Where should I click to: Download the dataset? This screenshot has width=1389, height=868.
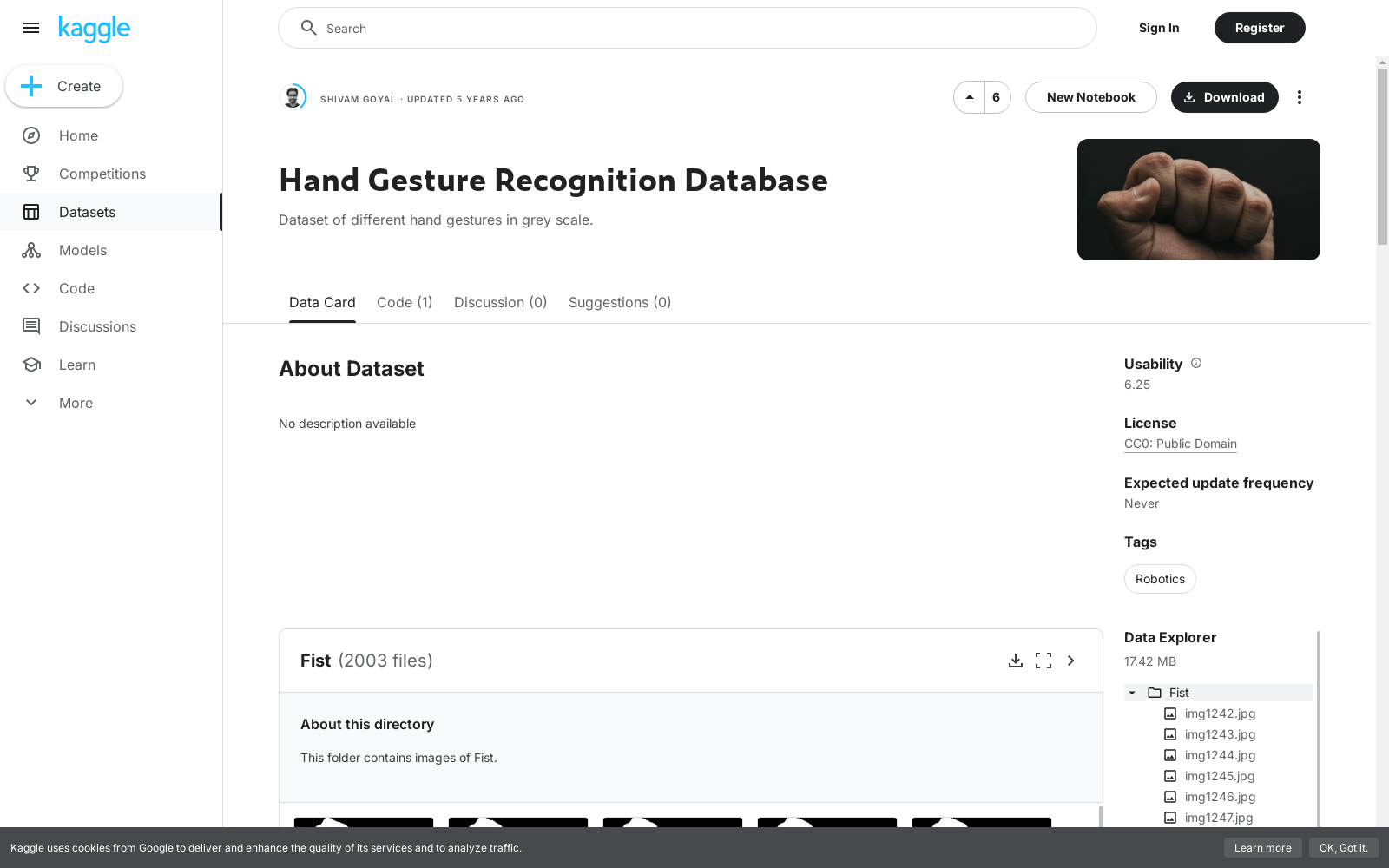pyautogui.click(x=1224, y=97)
